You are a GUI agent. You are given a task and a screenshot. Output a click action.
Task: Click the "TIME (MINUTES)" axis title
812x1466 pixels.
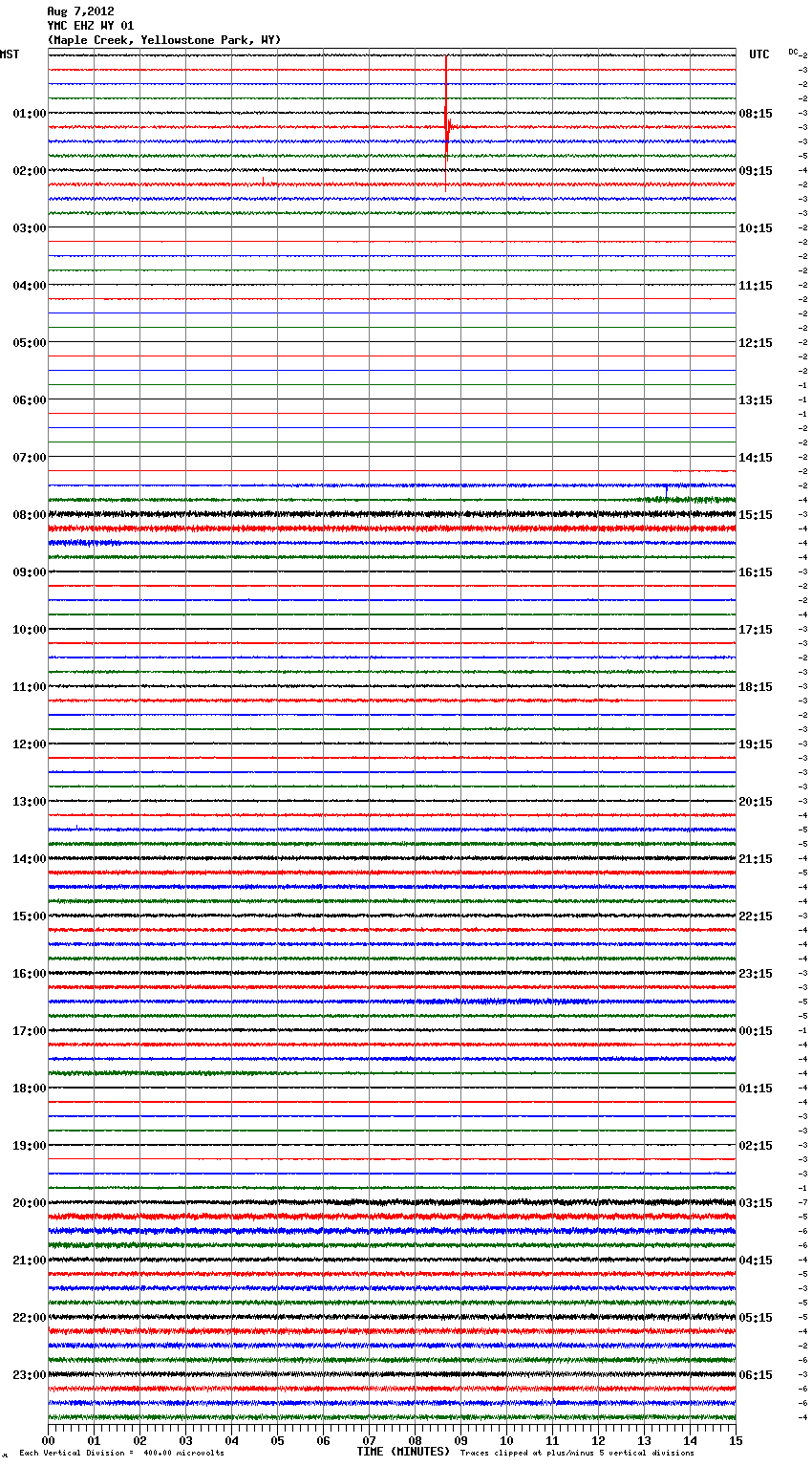403,1452
